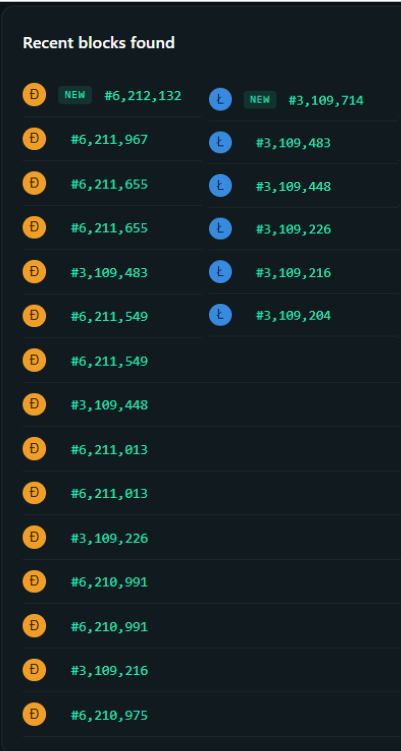The height and width of the screenshot is (751, 401).
Task: Click the Dogecoin icon beside #6,210,975
Action: (34, 714)
